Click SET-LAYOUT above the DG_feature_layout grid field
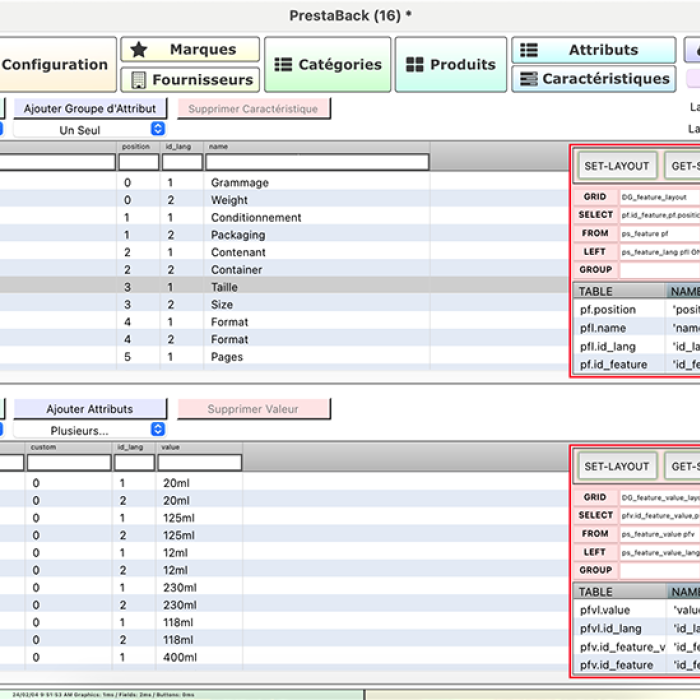 [x=616, y=166]
